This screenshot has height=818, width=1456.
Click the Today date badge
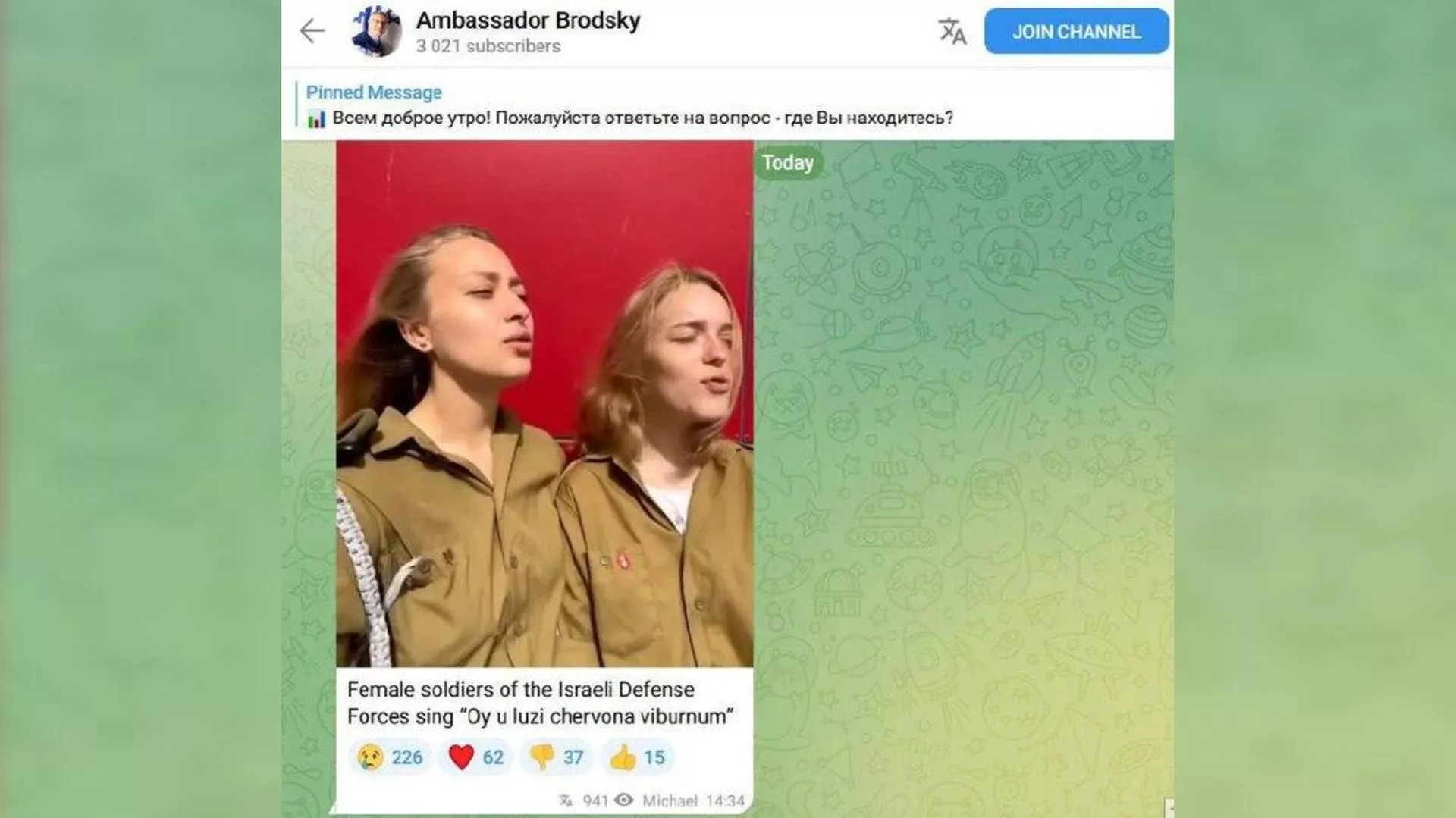[788, 163]
